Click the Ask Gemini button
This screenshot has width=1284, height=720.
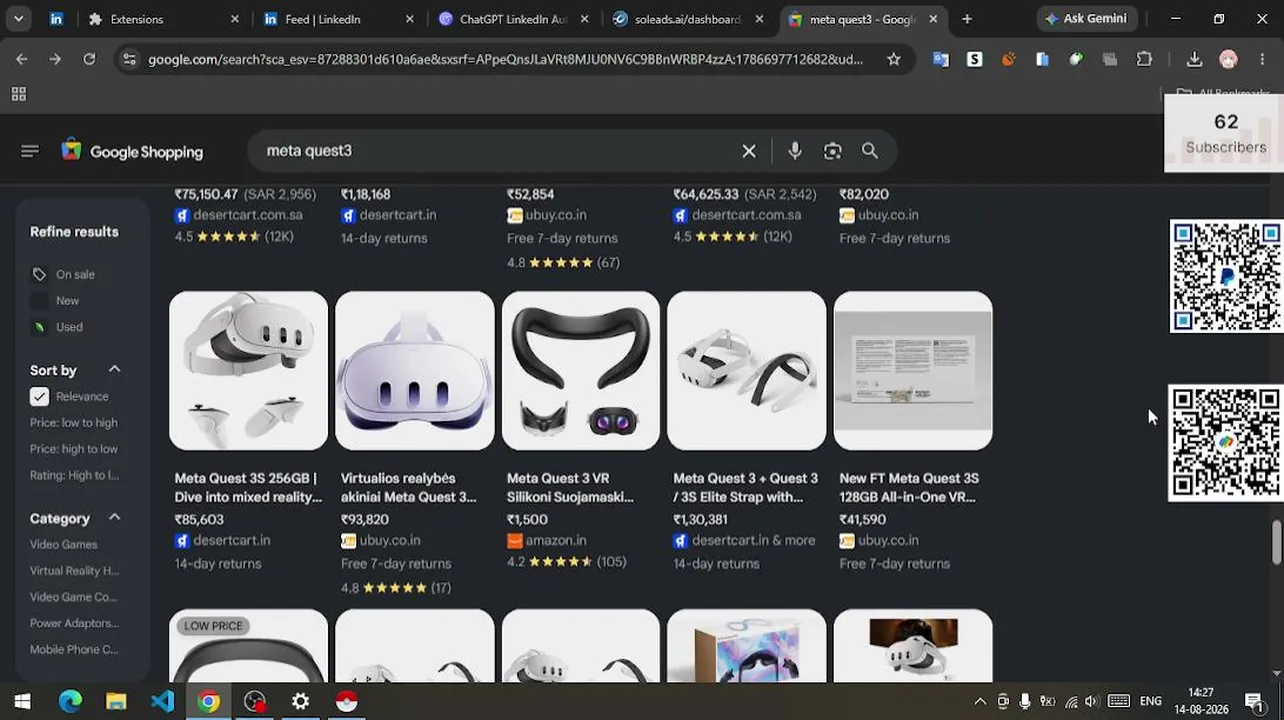[x=1085, y=19]
